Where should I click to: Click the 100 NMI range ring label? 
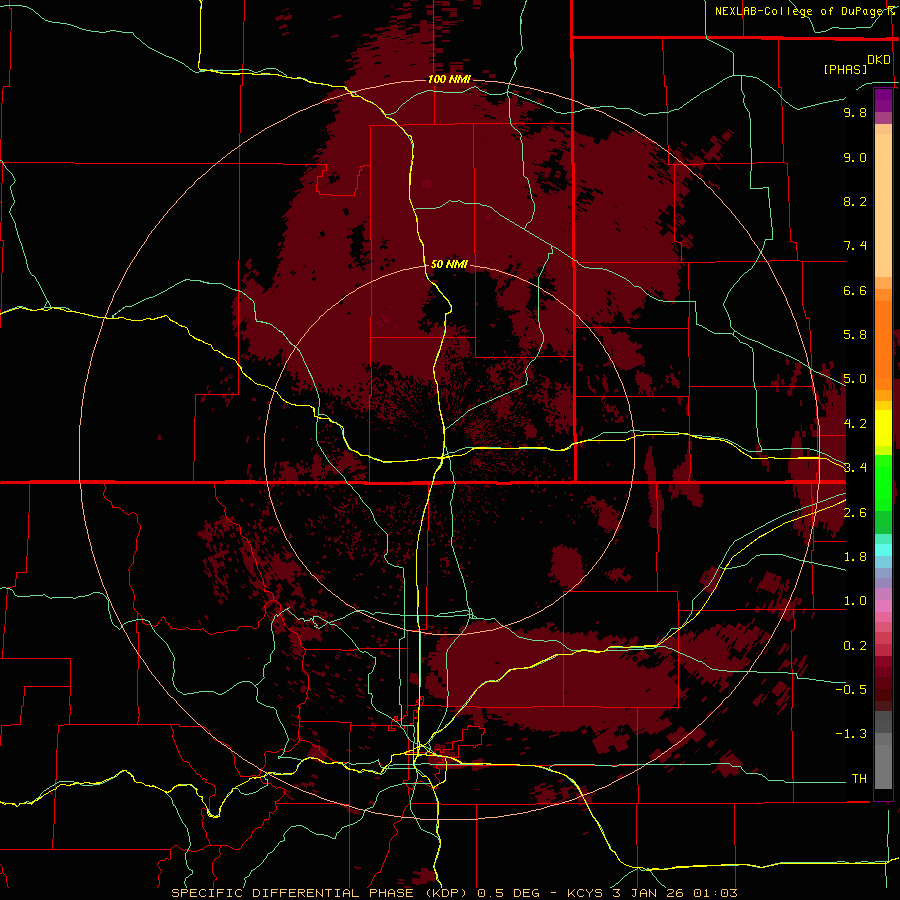click(449, 79)
